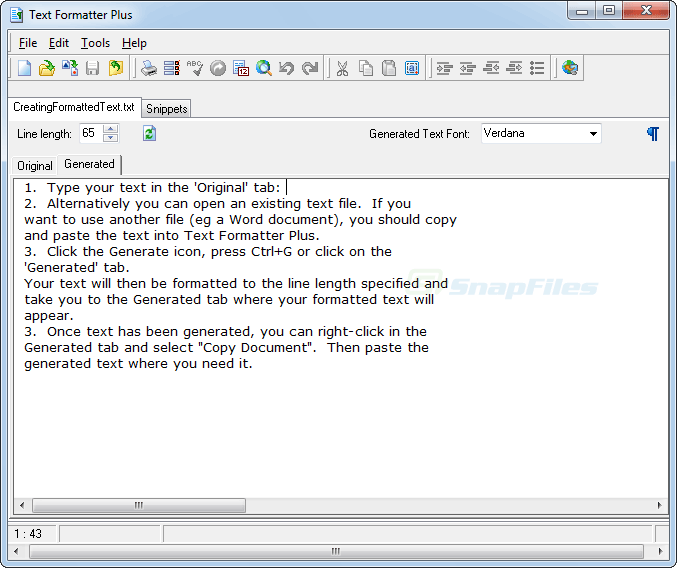Viewport: 677px width, 568px height.
Task: Toggle paragraph marks with the pilcrow icon
Action: point(653,133)
